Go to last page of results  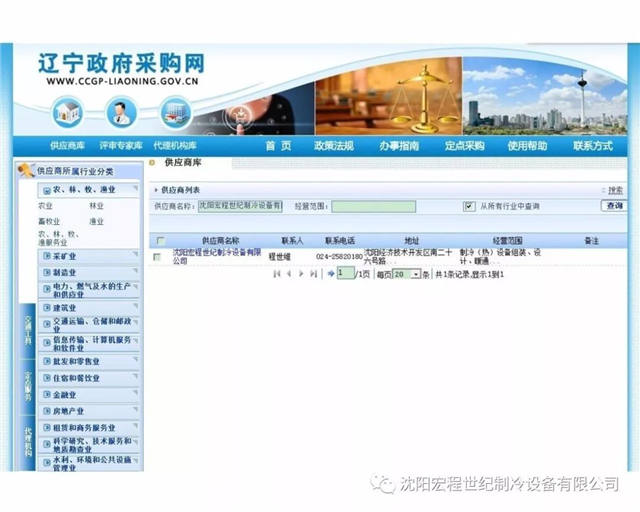[x=313, y=274]
